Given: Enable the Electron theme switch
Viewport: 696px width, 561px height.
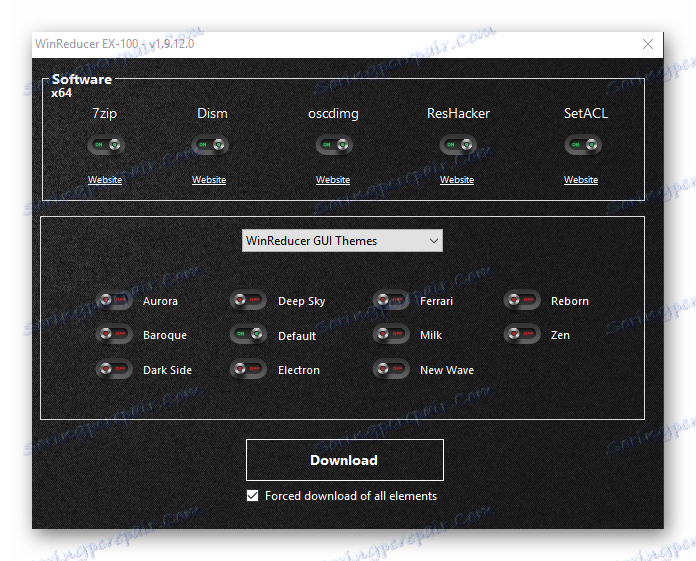Looking at the screenshot, I should point(248,369).
